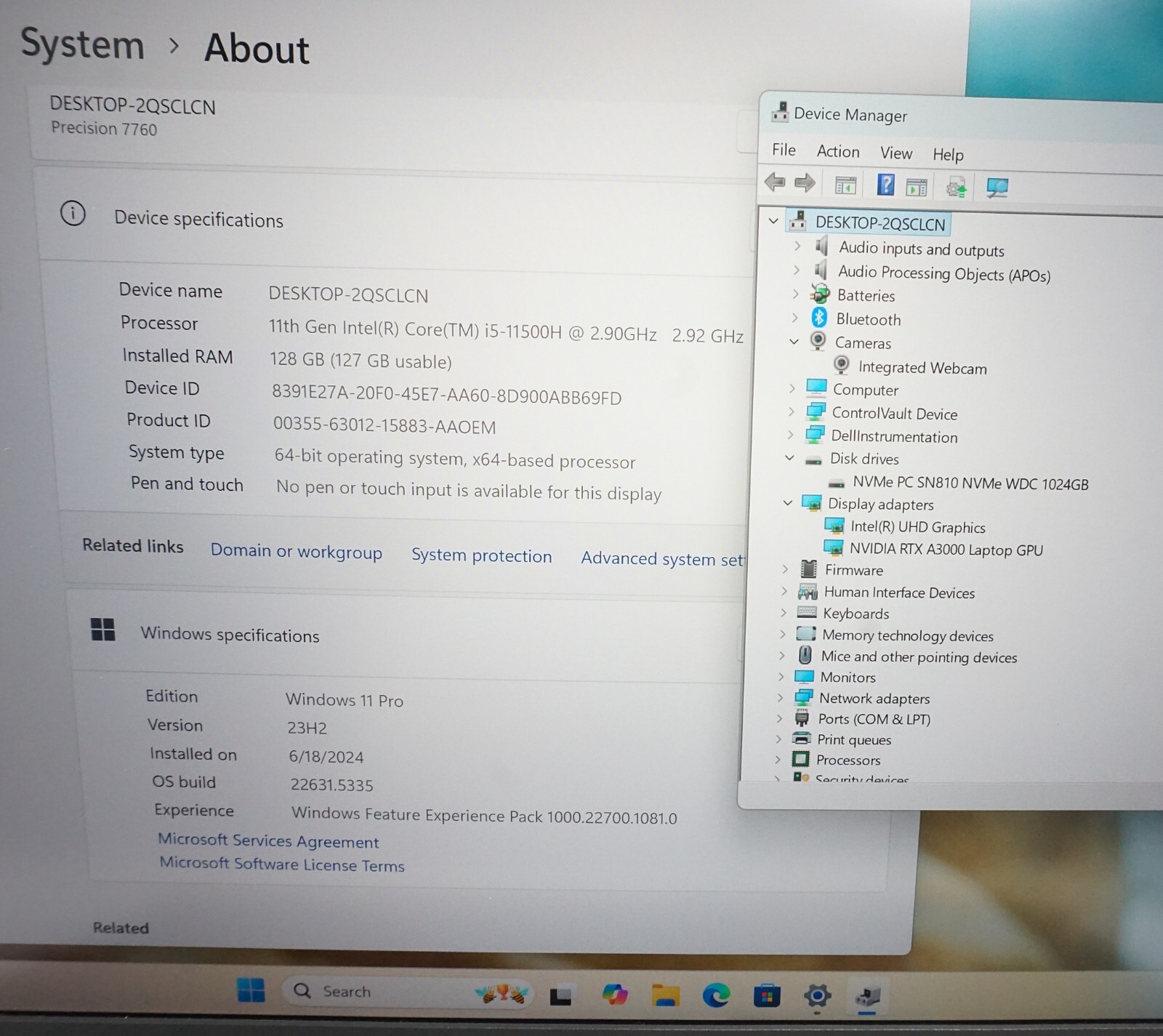1163x1036 pixels.
Task: Click the Device ID value text
Action: [446, 394]
